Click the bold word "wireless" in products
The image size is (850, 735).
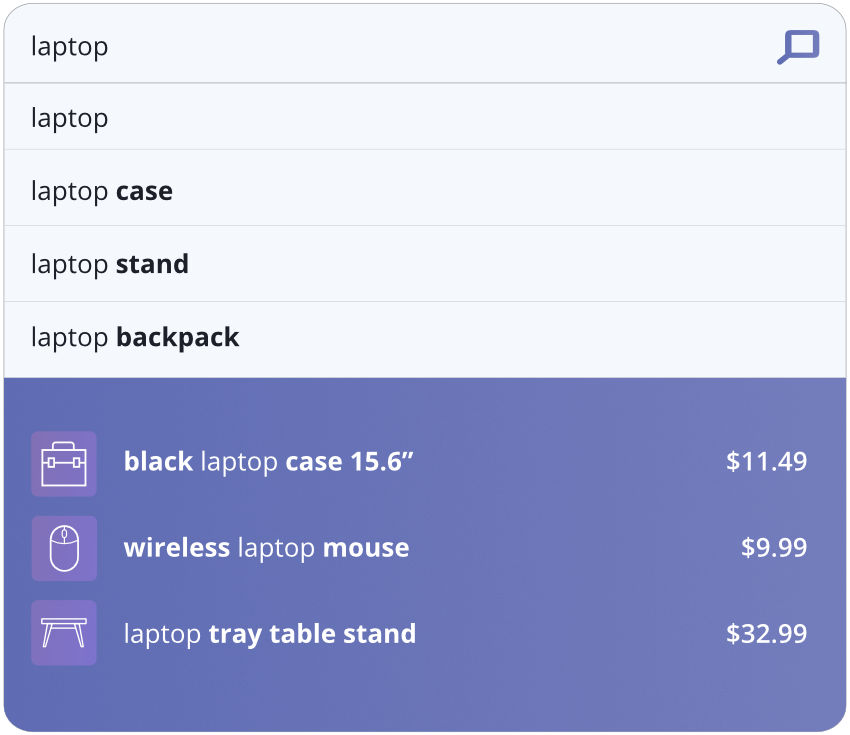(x=177, y=548)
